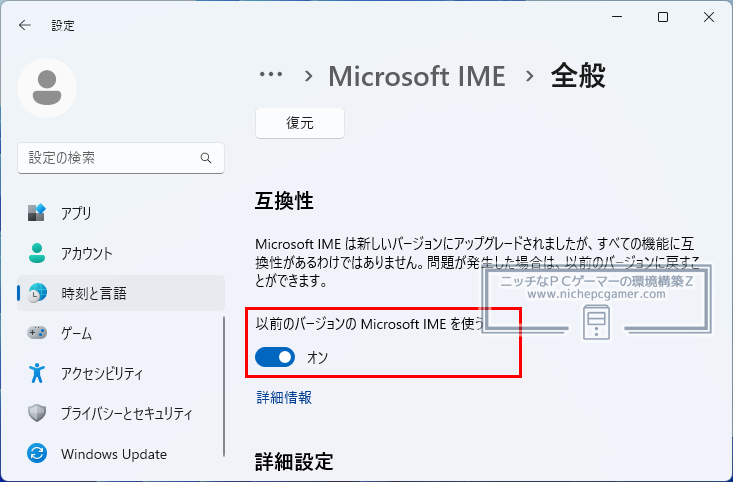Go back with the arrow icon

point(24,25)
